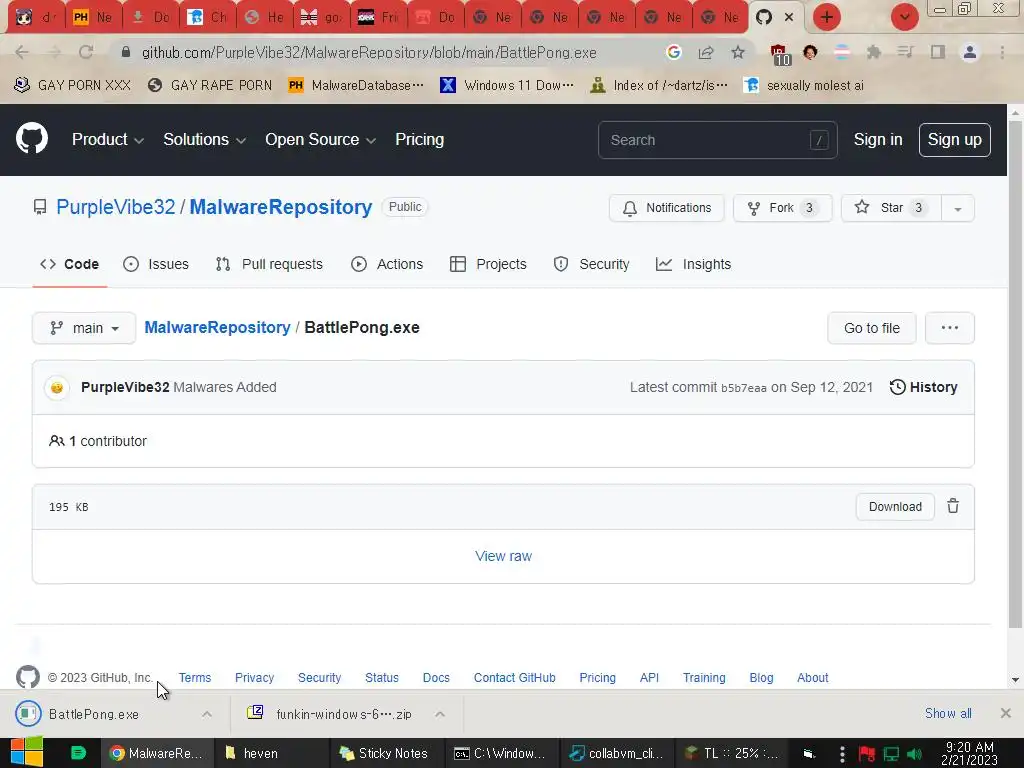Expand the Solutions menu

pyautogui.click(x=204, y=140)
